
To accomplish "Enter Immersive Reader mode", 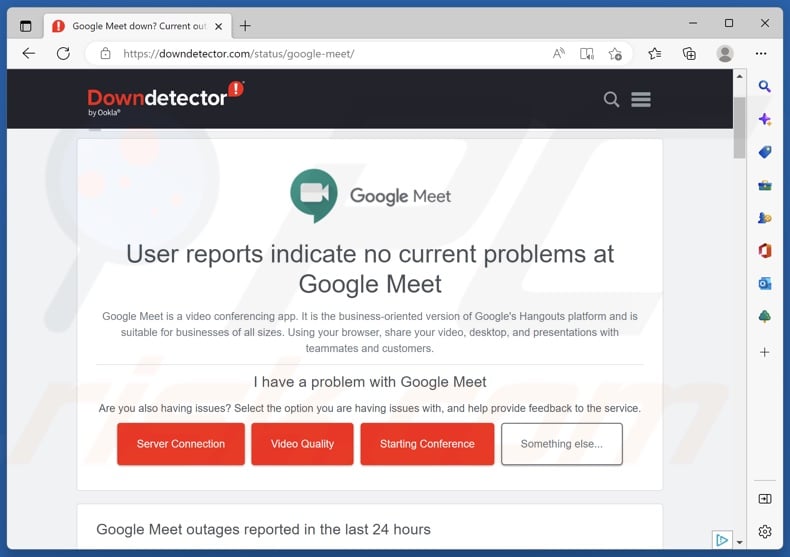I will click(x=587, y=53).
